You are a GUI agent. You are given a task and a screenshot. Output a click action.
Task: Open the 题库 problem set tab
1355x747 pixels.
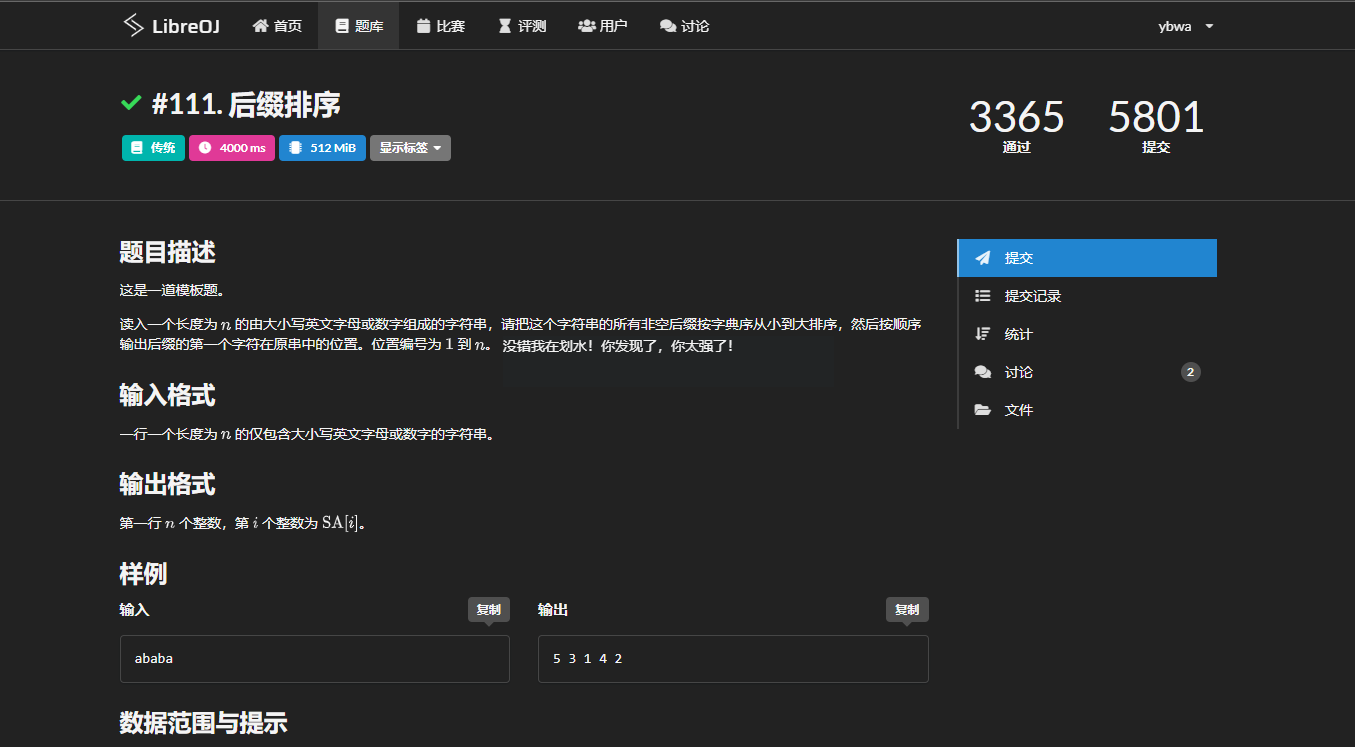point(358,26)
